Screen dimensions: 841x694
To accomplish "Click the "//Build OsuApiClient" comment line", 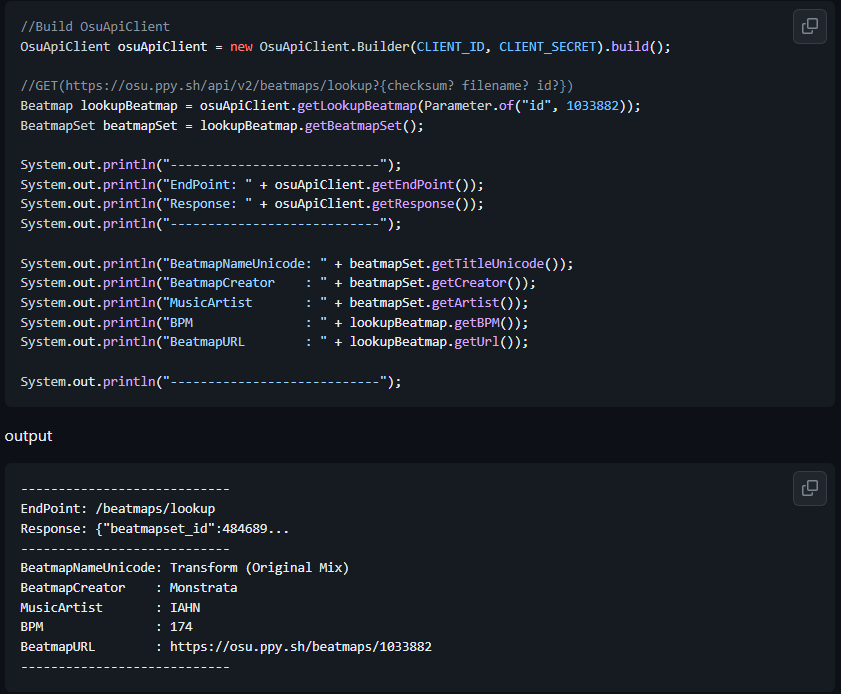I will 95,26.
